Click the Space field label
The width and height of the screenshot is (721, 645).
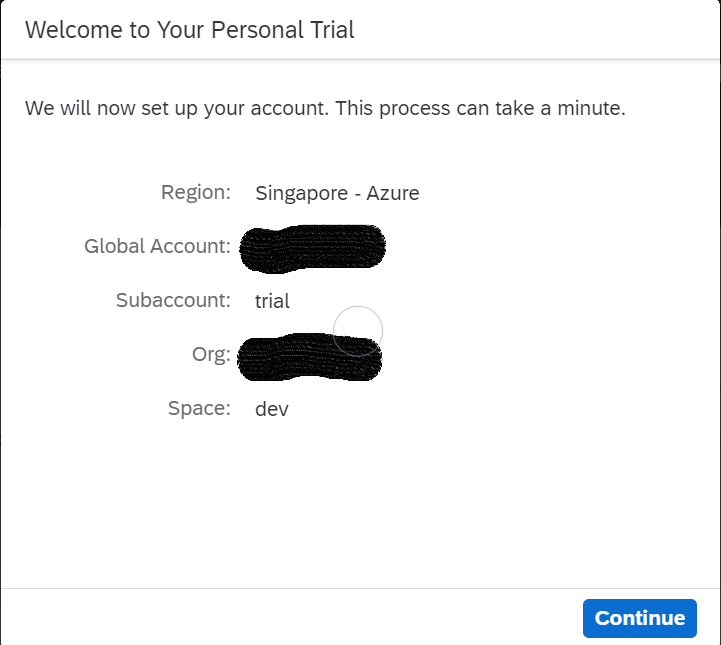pos(199,408)
